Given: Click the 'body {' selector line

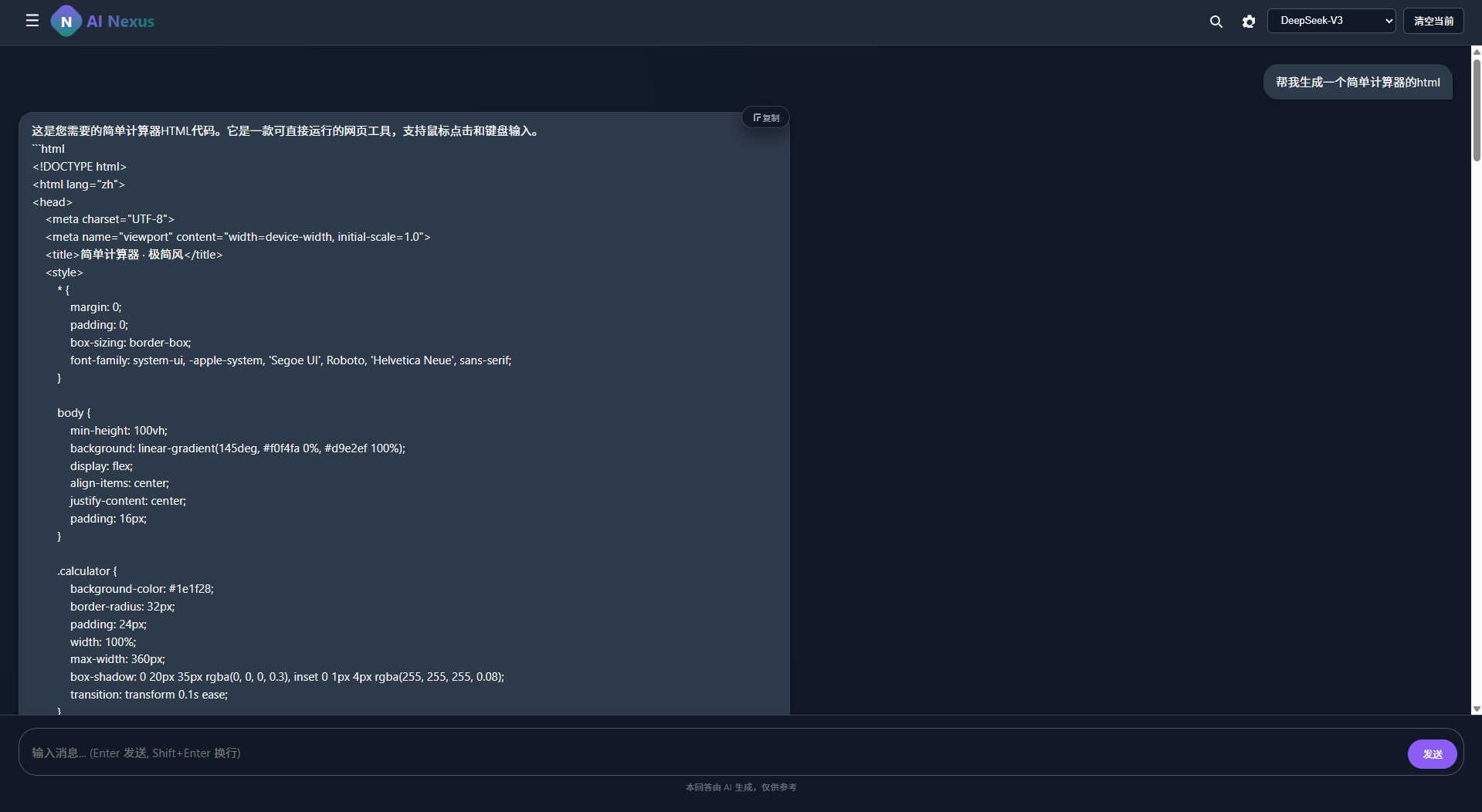Looking at the screenshot, I should (x=74, y=413).
